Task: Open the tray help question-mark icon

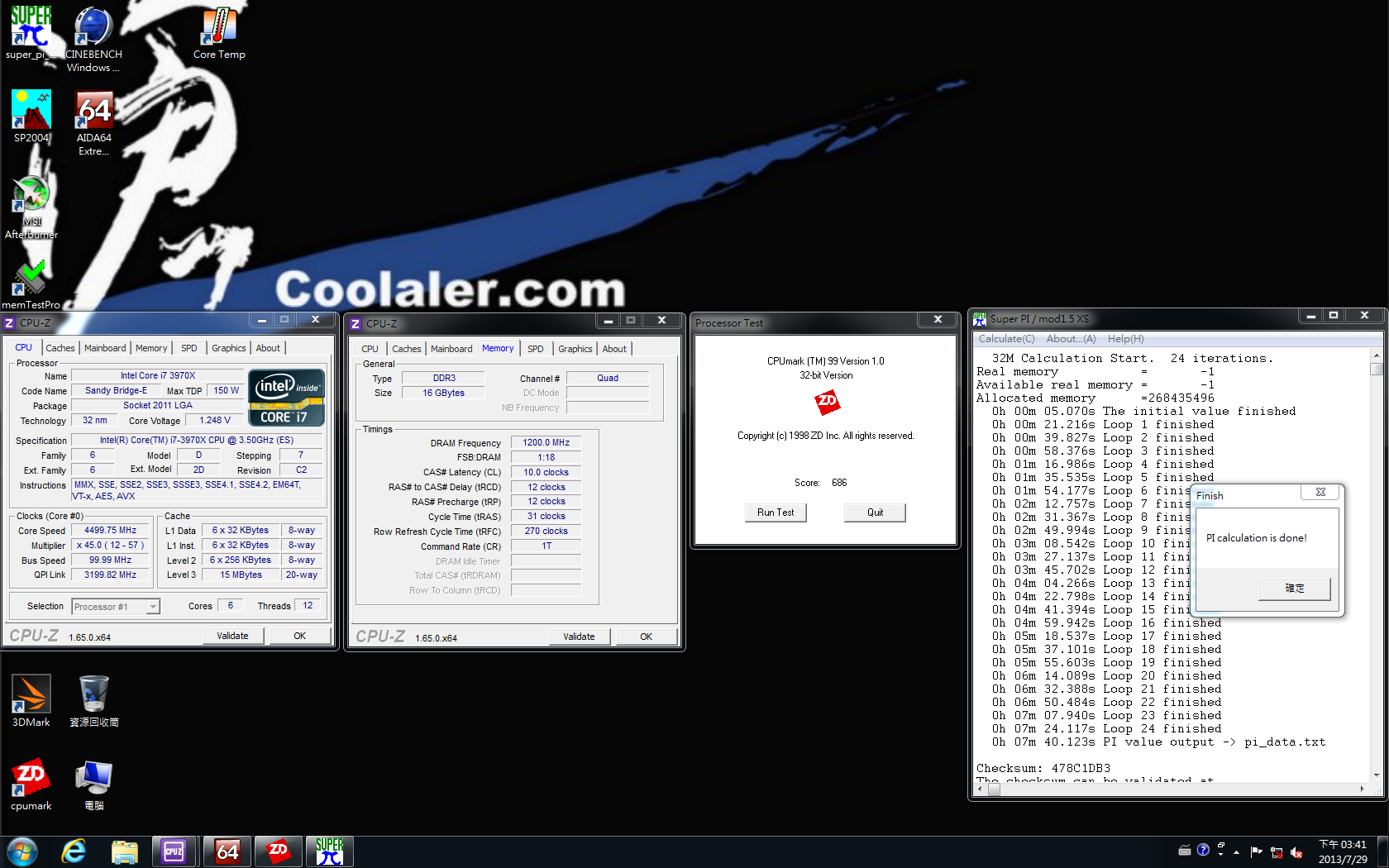Action: click(1203, 850)
